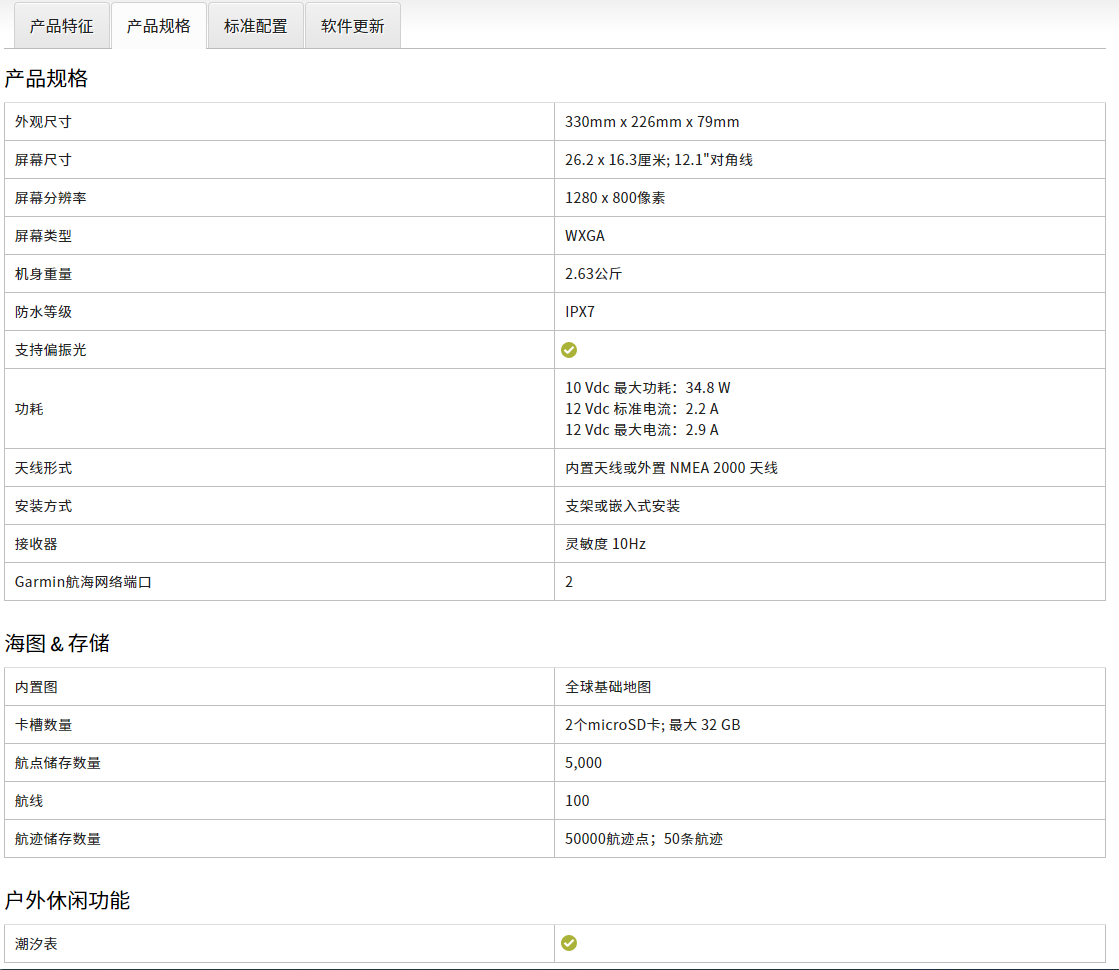Viewport: 1119px width, 970px height.
Task: Click the 户外休闲功能 section heading
Action: click(67, 900)
